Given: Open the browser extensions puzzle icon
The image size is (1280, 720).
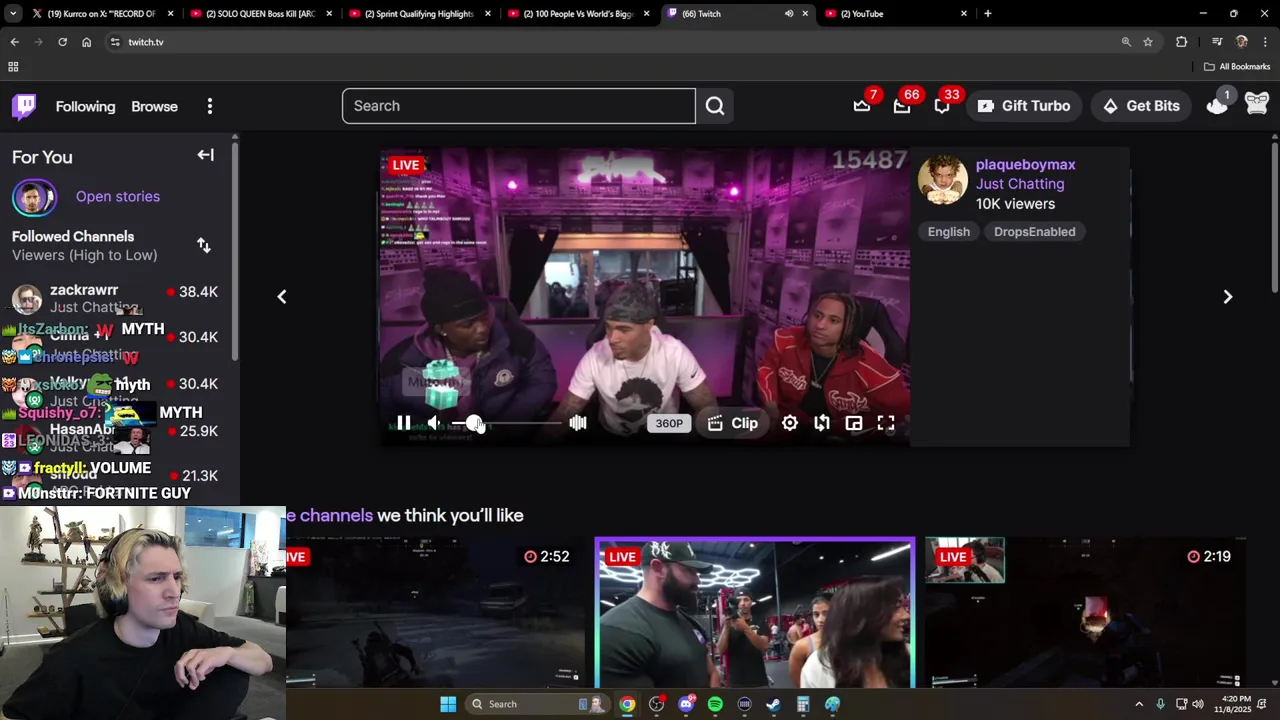Looking at the screenshot, I should click(1182, 42).
